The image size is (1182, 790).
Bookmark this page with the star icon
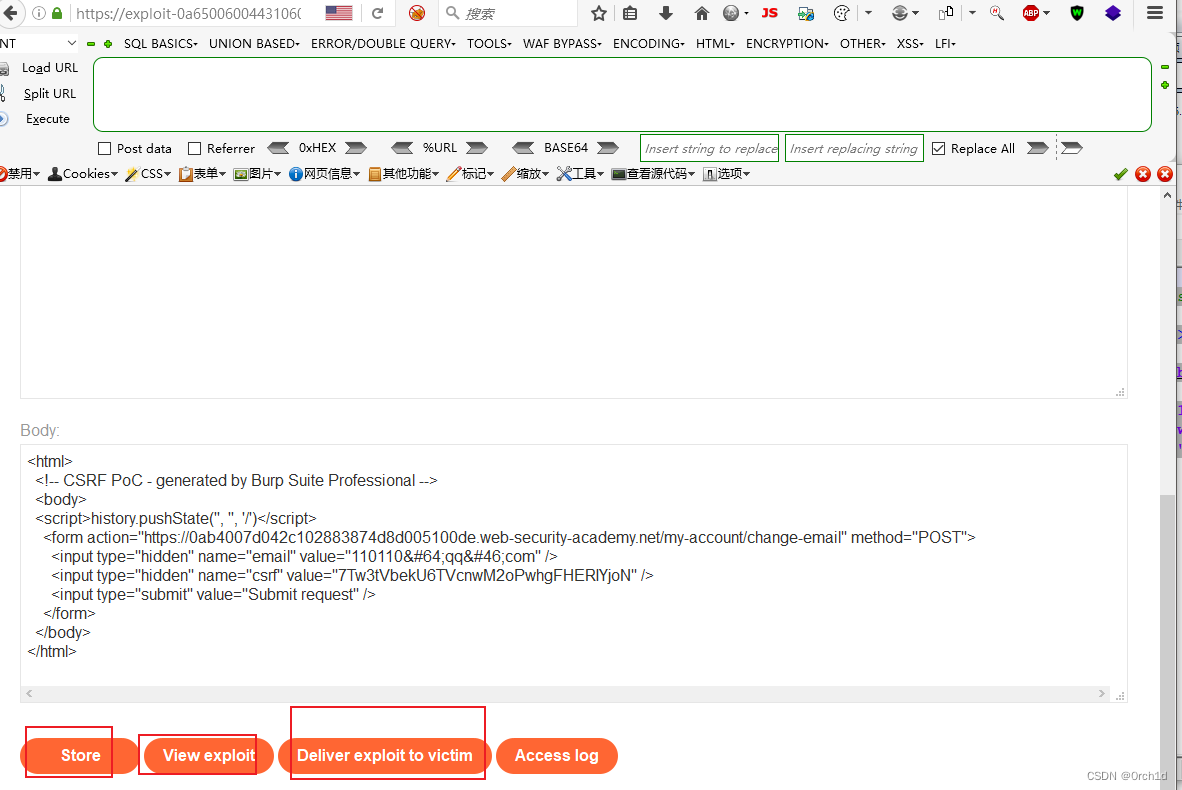click(599, 13)
